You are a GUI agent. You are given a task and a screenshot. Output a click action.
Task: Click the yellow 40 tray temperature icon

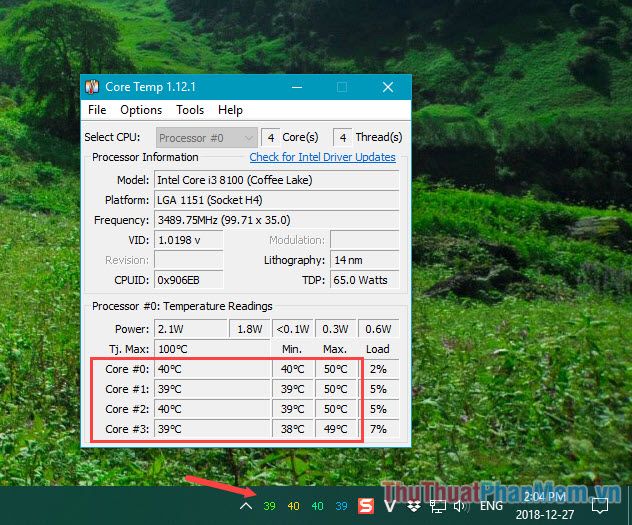point(293,506)
